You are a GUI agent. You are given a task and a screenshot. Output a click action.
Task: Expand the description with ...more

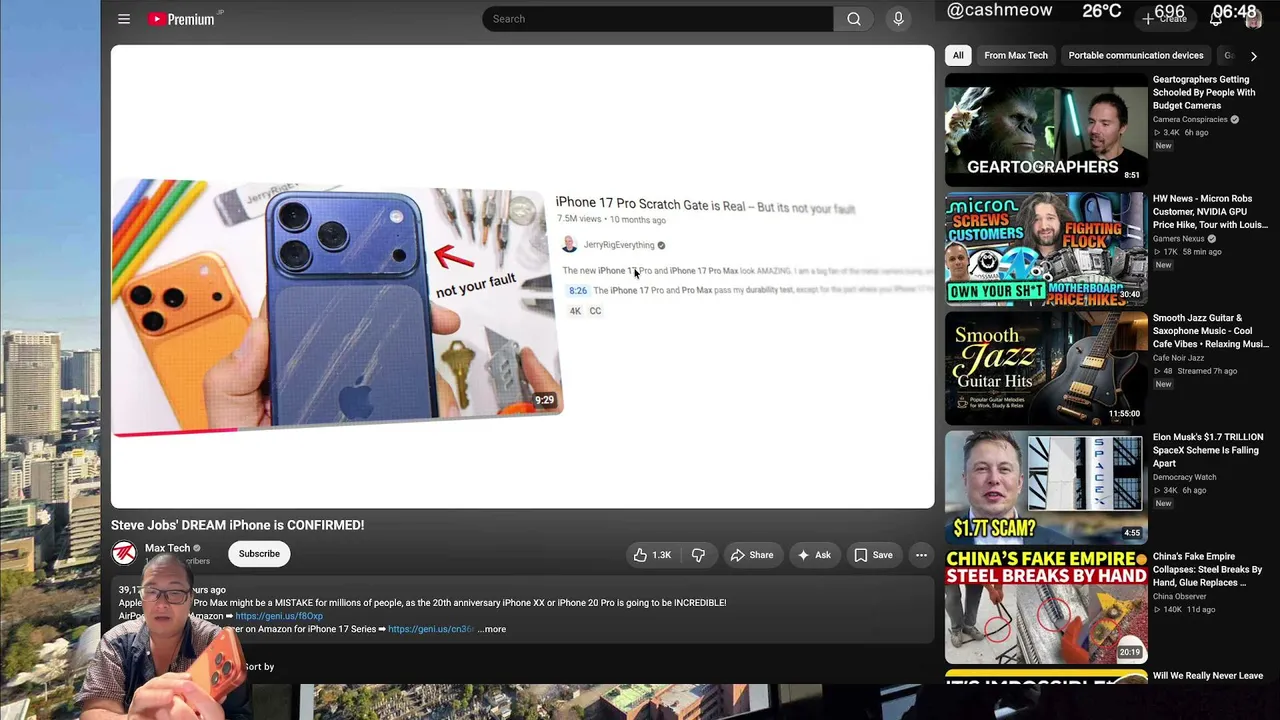coord(492,629)
